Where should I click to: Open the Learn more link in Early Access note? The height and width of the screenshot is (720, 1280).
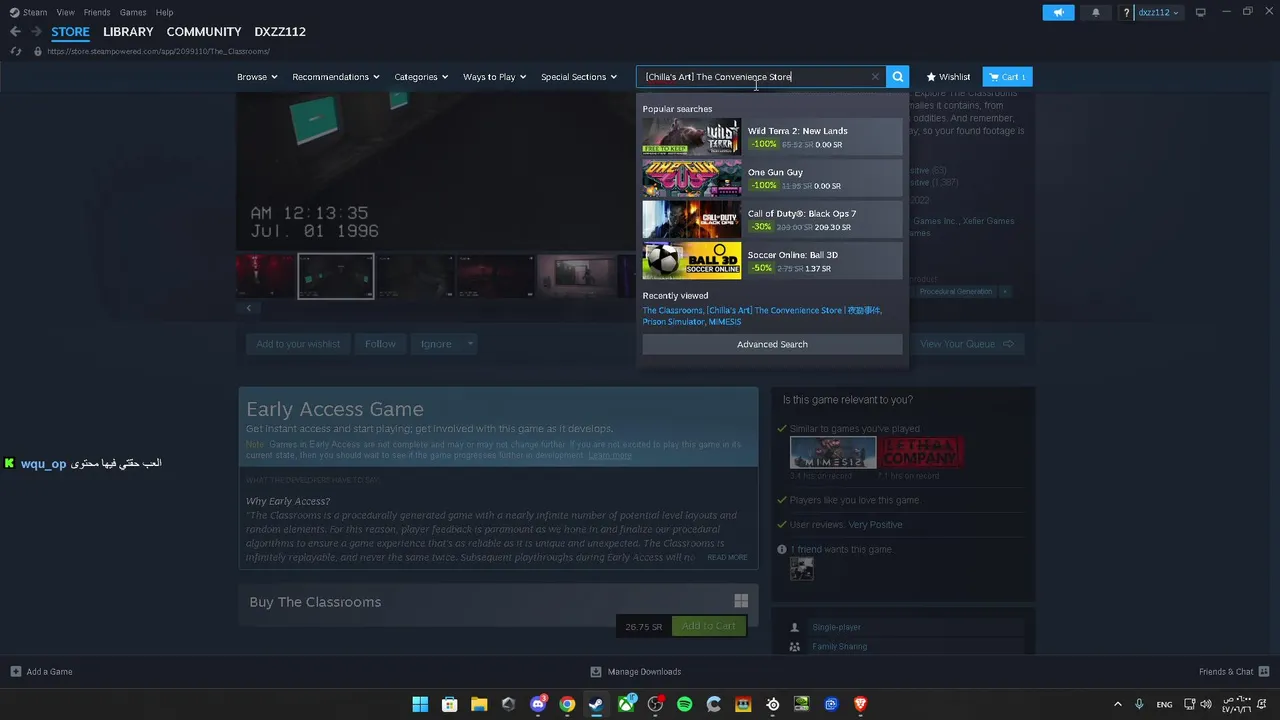(610, 455)
